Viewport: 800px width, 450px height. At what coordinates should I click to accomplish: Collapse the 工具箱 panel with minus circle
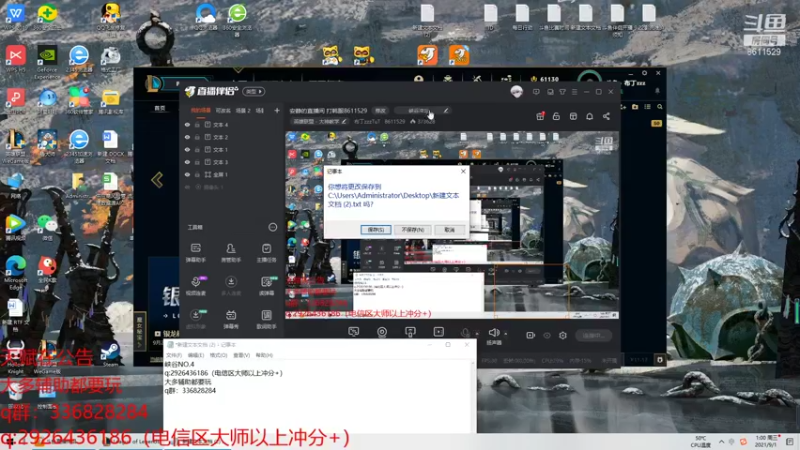[272, 227]
